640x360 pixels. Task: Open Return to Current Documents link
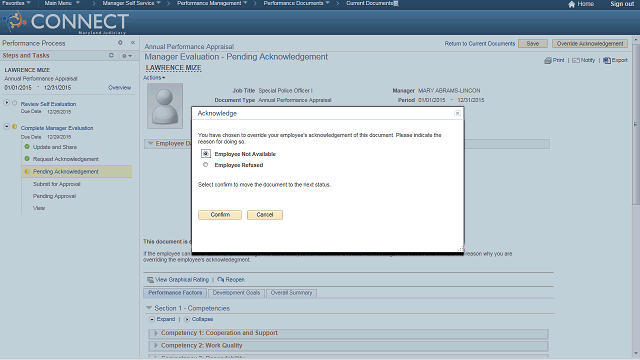click(480, 44)
